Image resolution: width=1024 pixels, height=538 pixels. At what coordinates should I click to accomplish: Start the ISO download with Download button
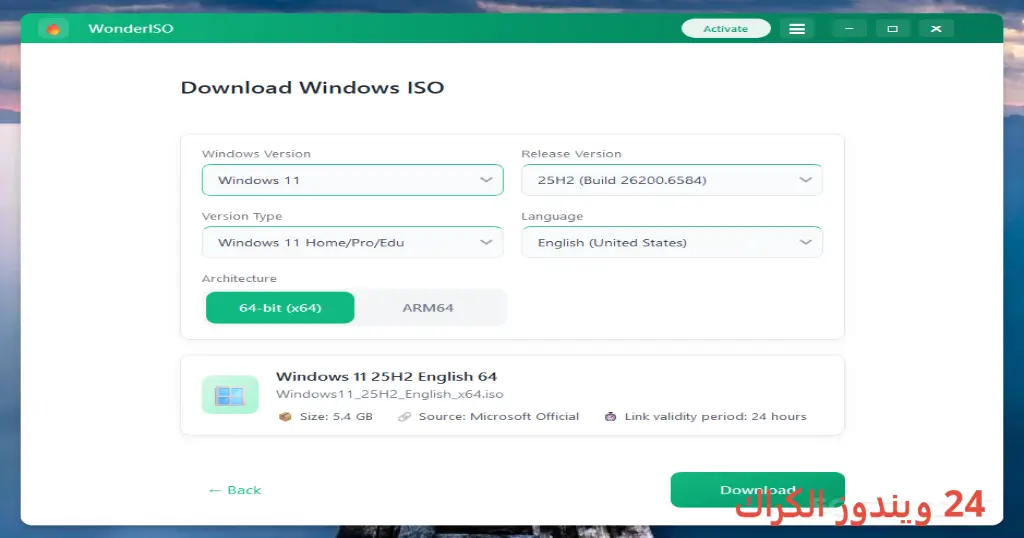pos(758,490)
